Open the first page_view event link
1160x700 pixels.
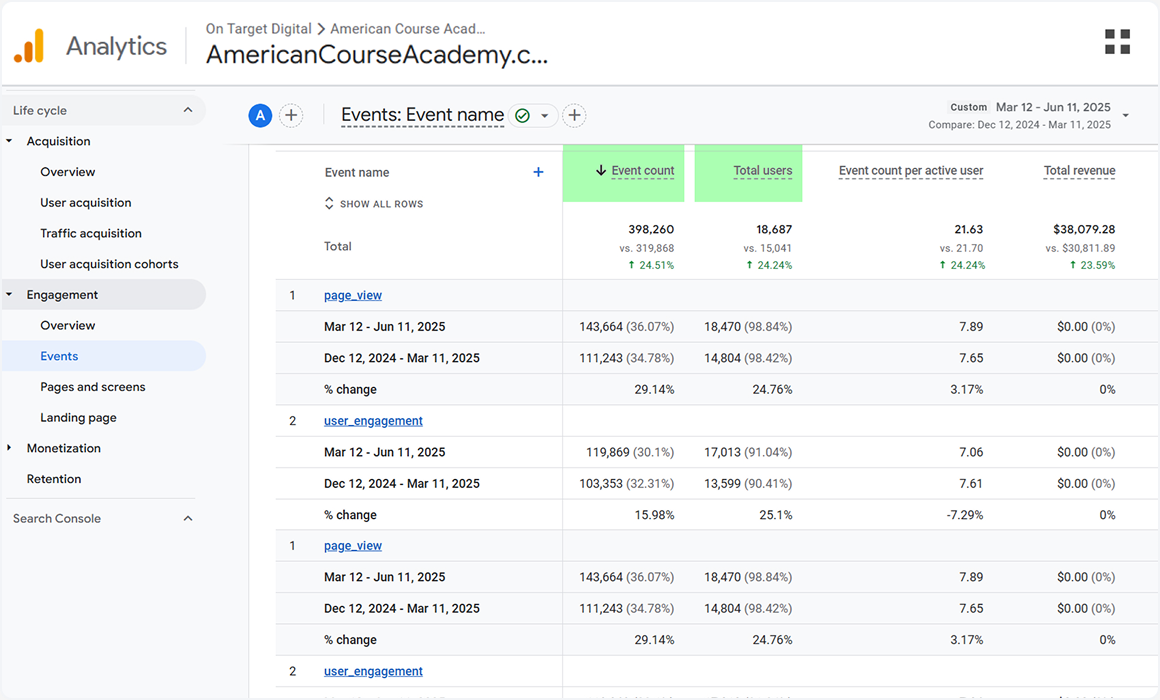[353, 295]
